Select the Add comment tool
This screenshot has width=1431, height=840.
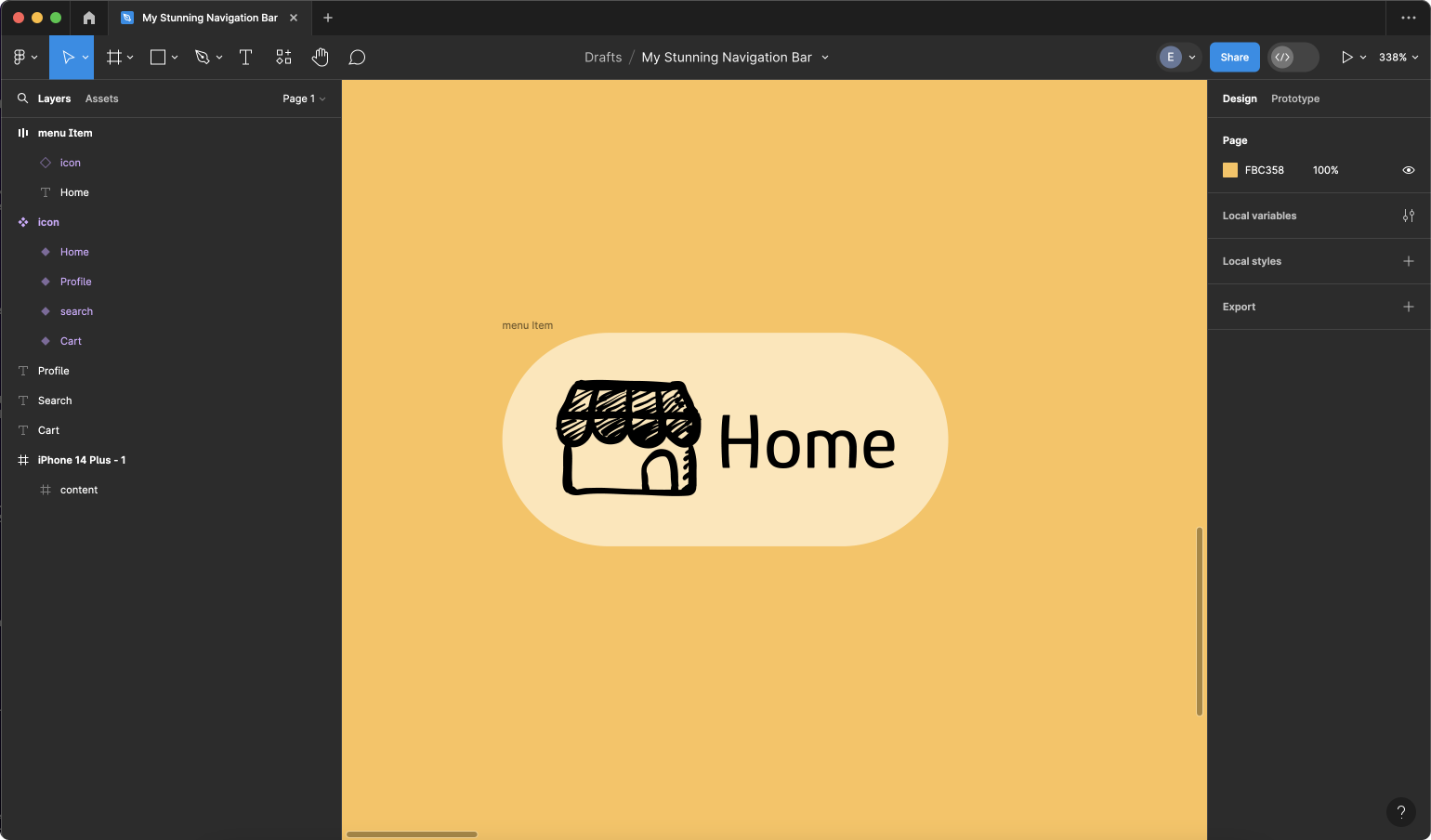tap(357, 58)
